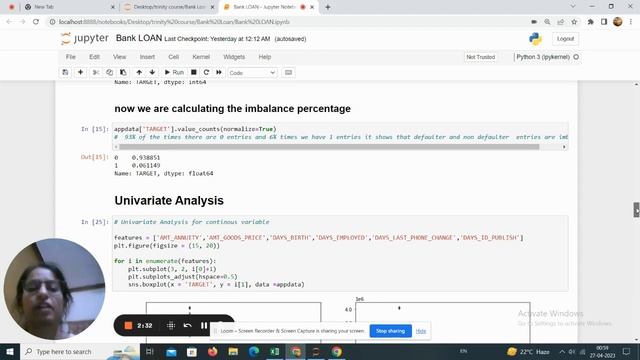Open the Kernel menu
This screenshot has width=640, height=360.
point(201,57)
